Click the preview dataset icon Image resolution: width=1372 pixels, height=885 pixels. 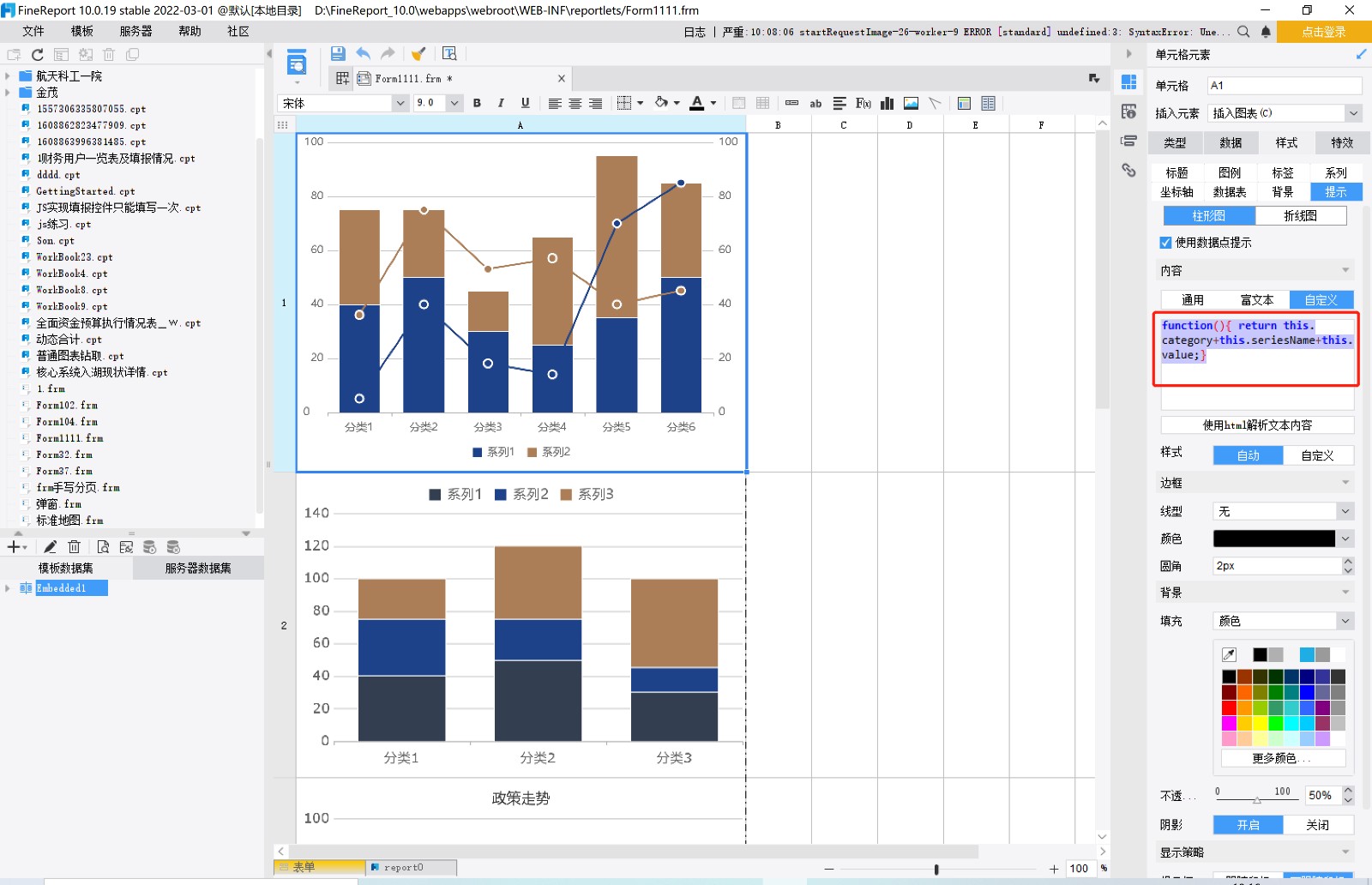coord(103,547)
